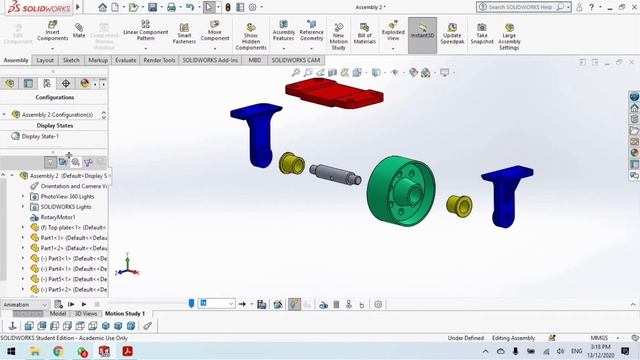The width and height of the screenshot is (640, 360).
Task: Select the Motion Study 1 tab
Action: click(x=125, y=313)
